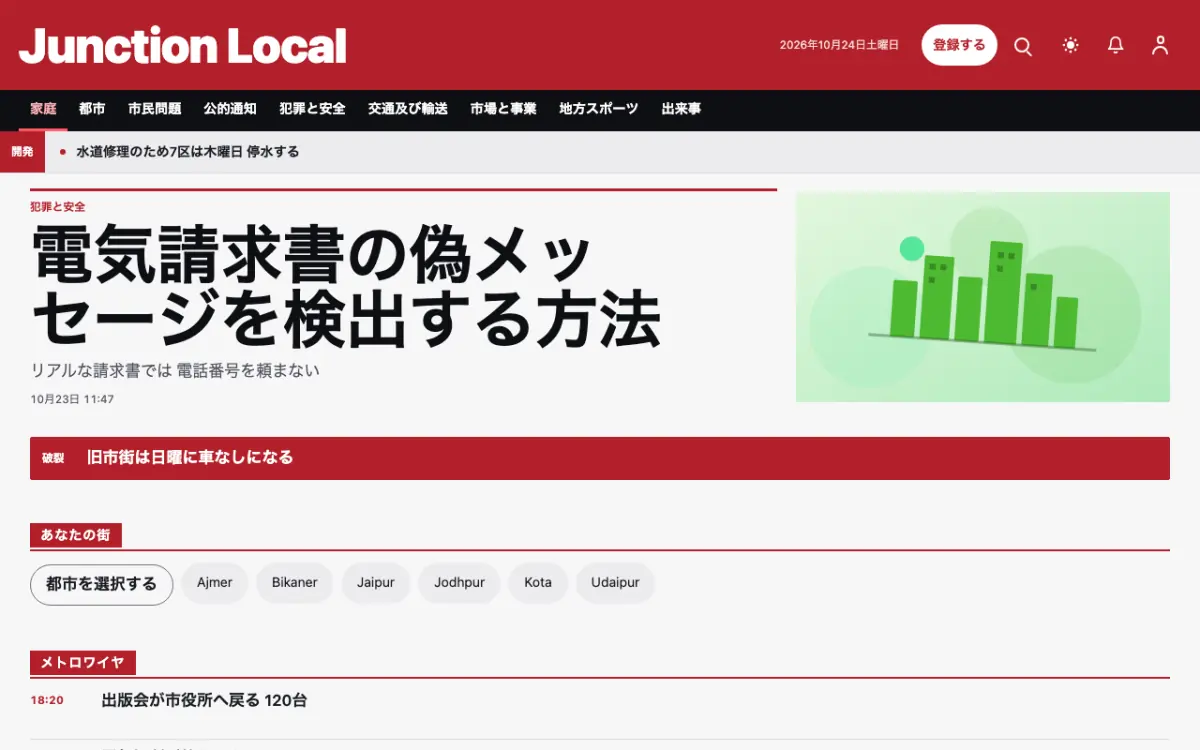Click subheading リアルな請求書では 電話番号を頼まない
The width and height of the screenshot is (1200, 750).
pos(175,371)
